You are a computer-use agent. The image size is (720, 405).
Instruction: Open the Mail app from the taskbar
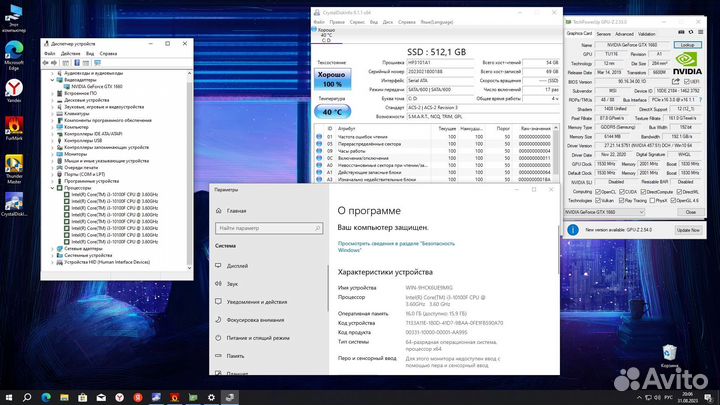pos(101,397)
